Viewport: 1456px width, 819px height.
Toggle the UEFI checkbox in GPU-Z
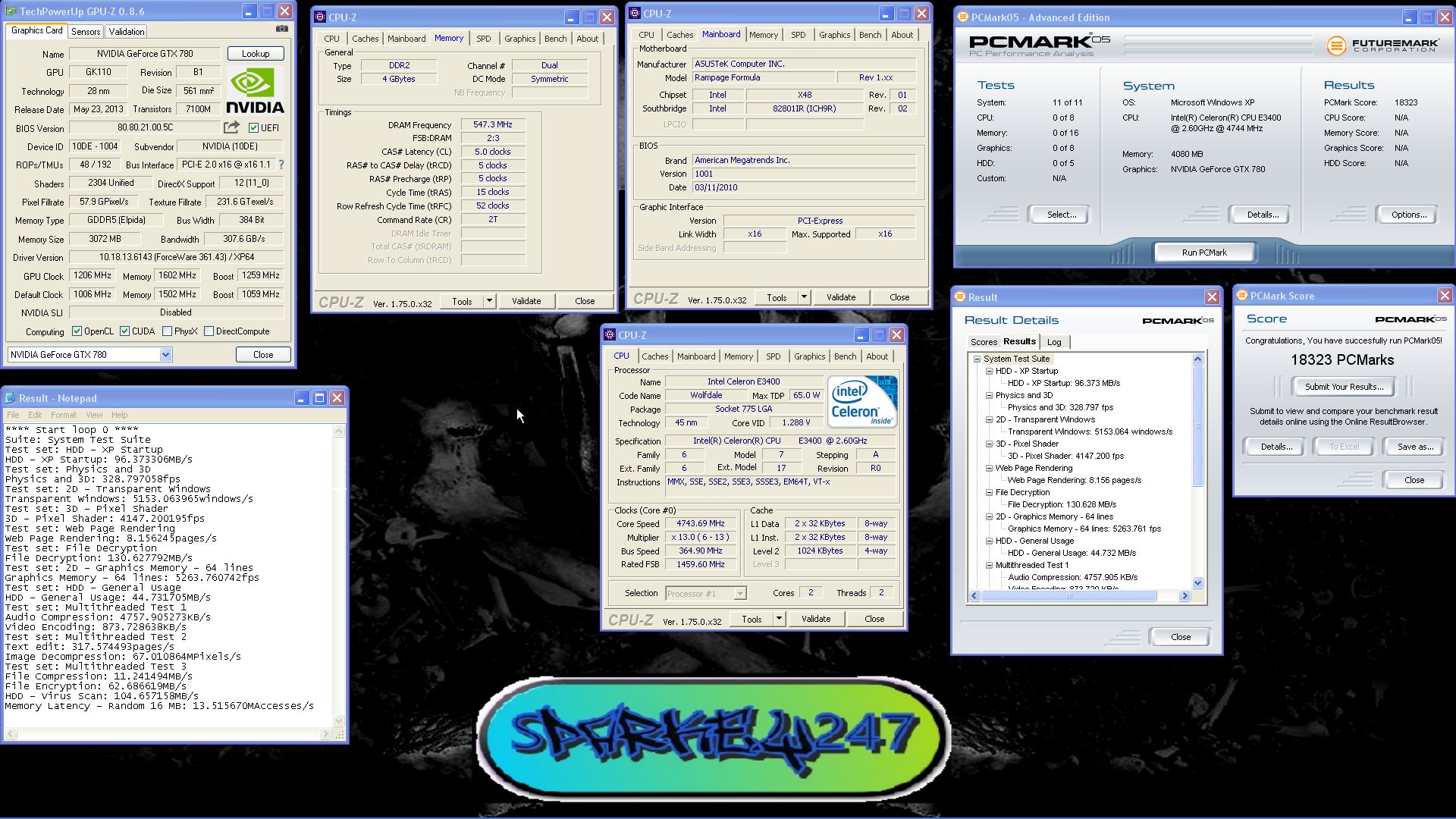point(253,128)
